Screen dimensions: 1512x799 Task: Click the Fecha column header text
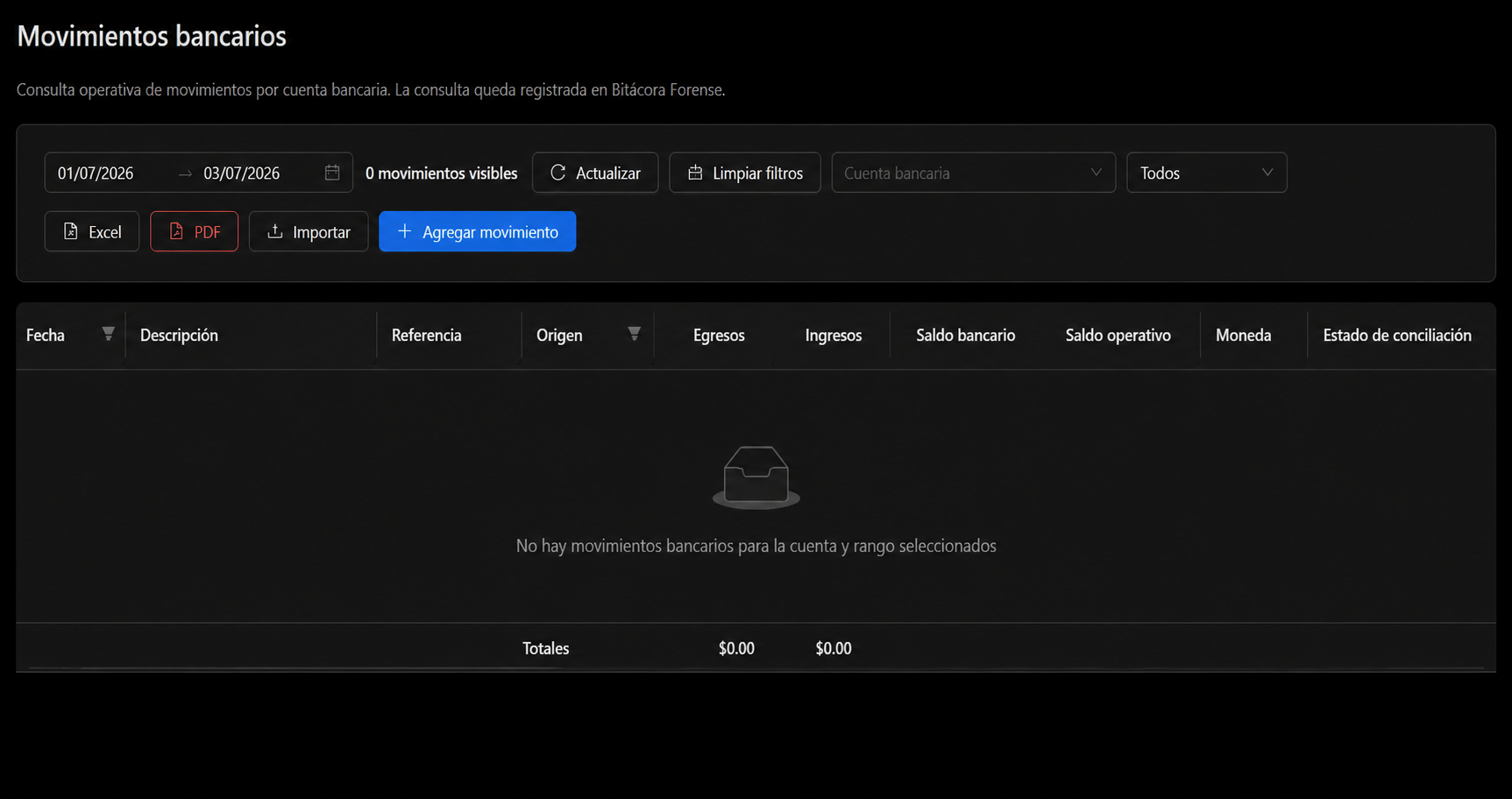(x=46, y=336)
